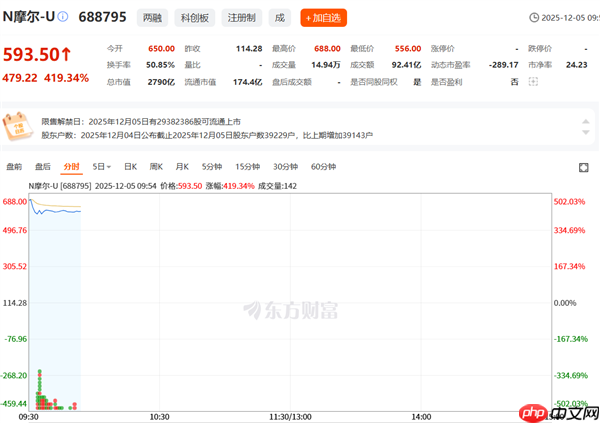
Task: Click the 成 tag
Action: (280, 18)
